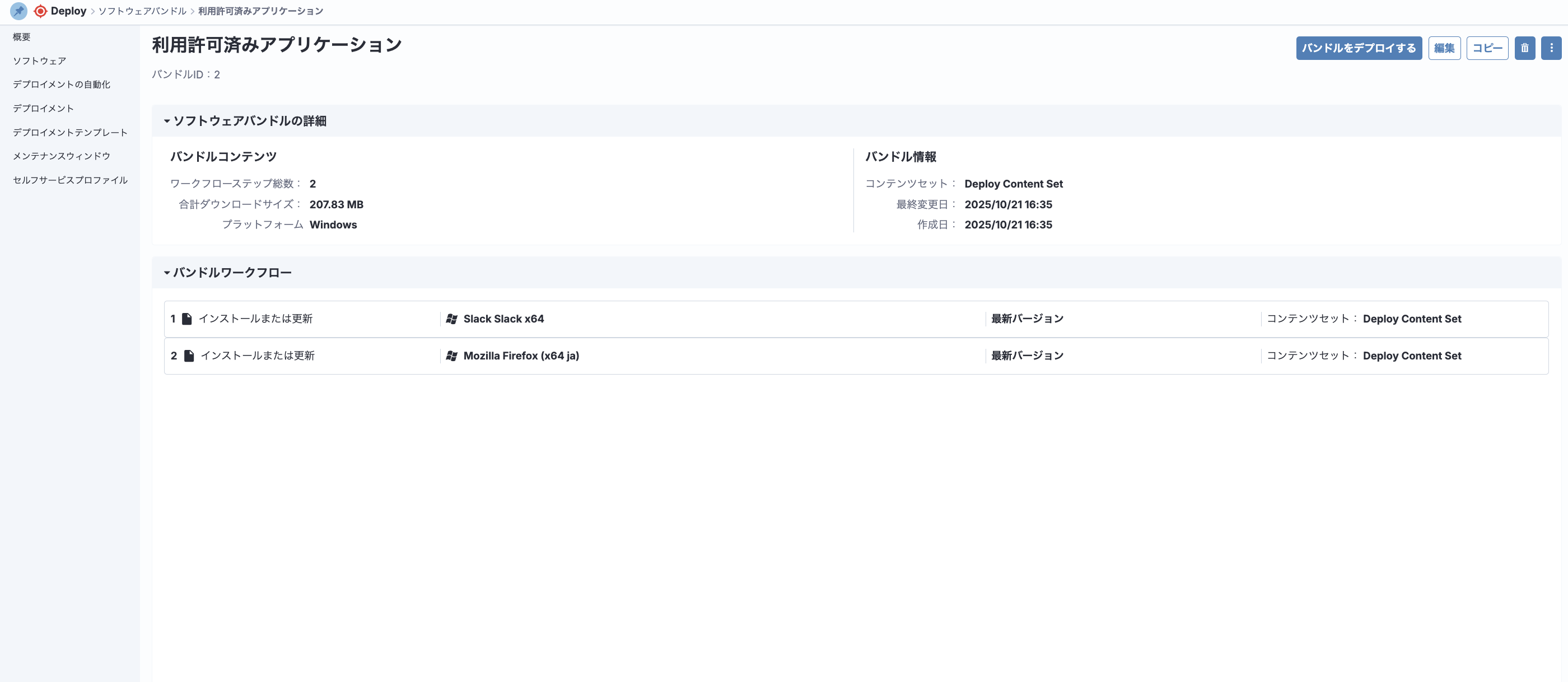Click the trash delete bundle icon
Viewport: 1568px width, 682px height.
1524,48
